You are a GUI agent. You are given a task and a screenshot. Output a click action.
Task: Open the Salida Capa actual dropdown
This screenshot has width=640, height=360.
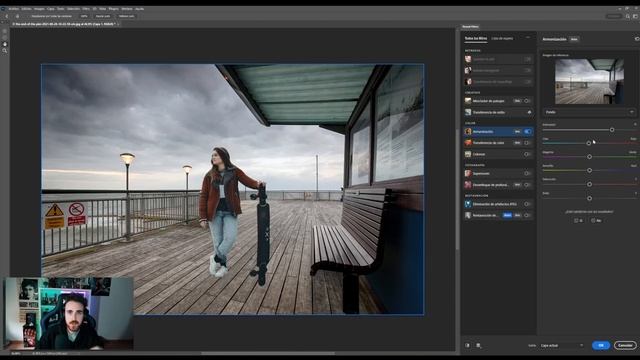(562, 345)
